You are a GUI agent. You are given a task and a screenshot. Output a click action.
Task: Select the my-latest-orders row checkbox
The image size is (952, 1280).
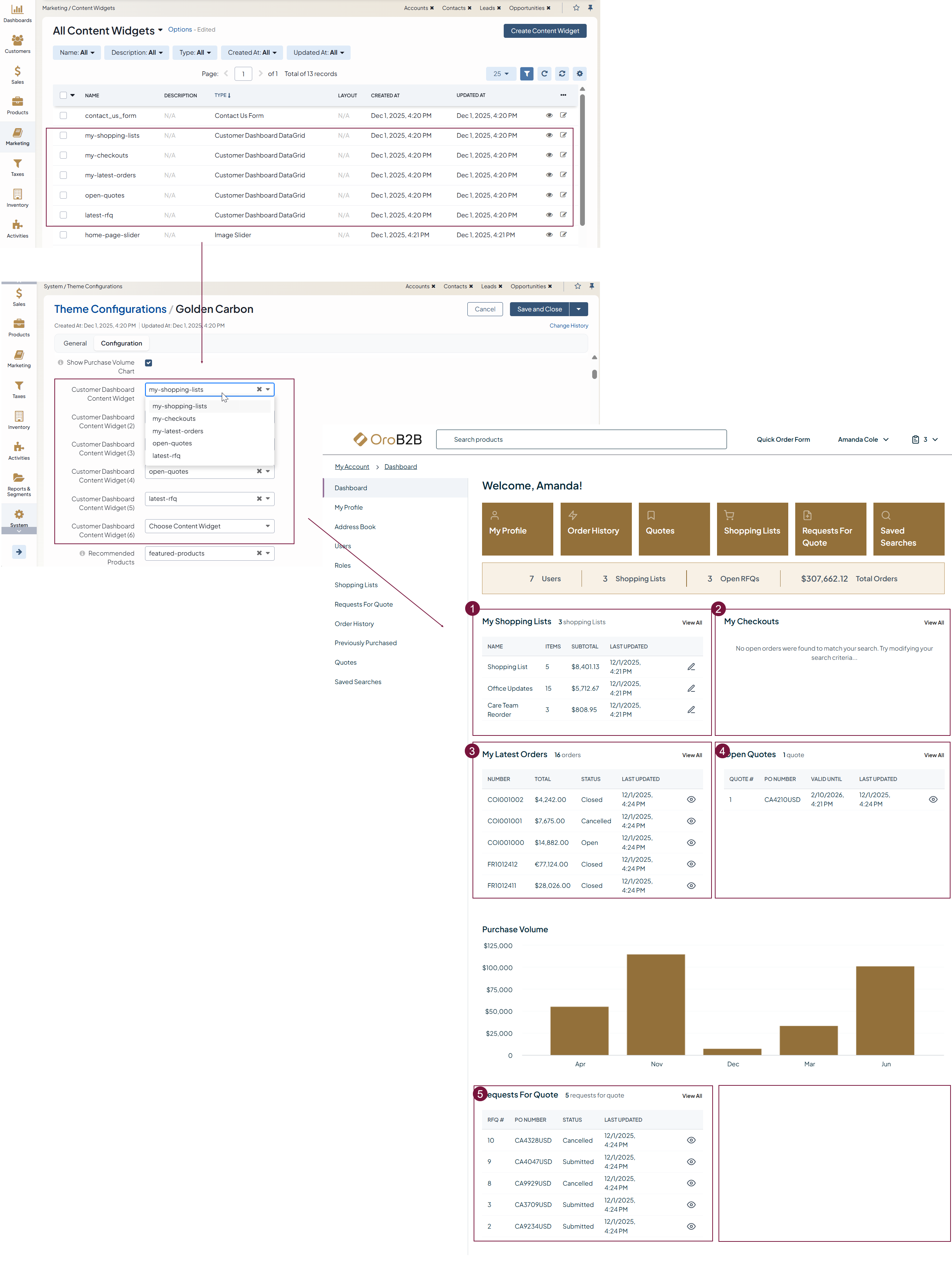tap(64, 175)
